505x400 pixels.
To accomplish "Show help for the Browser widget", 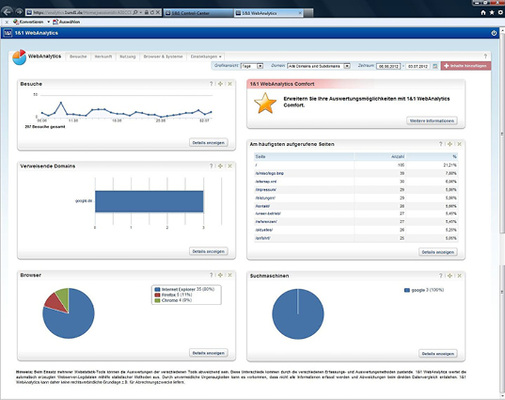I will pos(211,275).
